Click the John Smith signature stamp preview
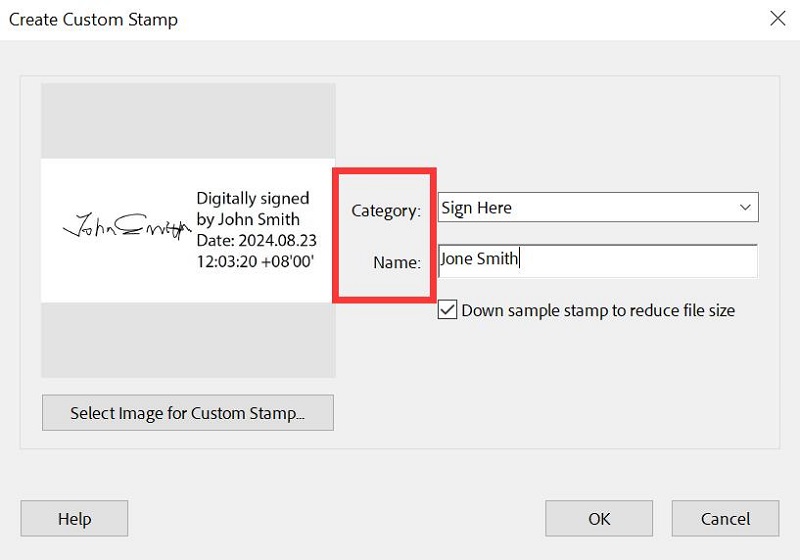 (188, 231)
